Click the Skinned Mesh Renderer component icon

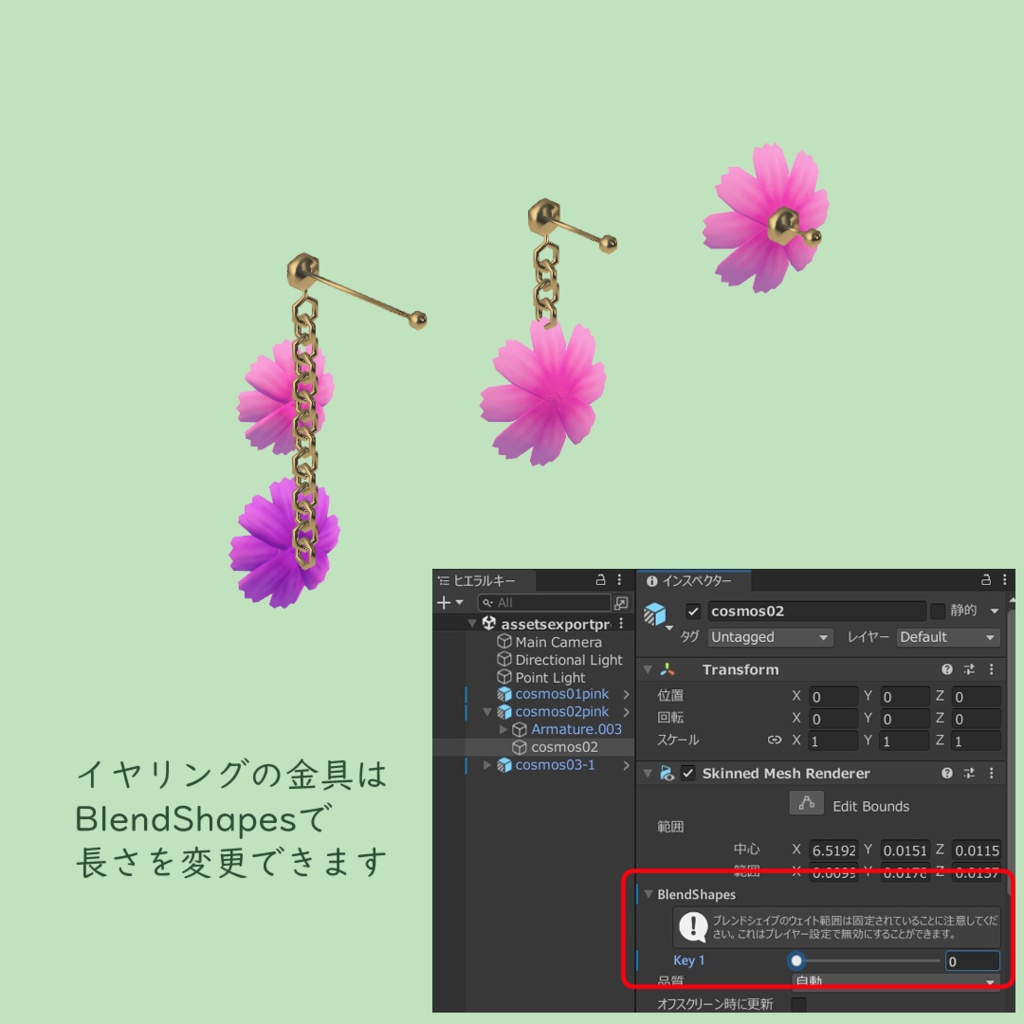pyautogui.click(x=668, y=774)
